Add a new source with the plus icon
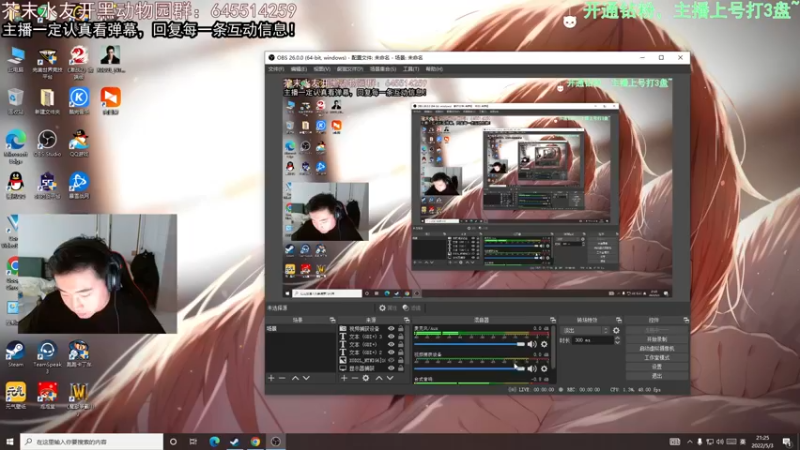 [344, 378]
